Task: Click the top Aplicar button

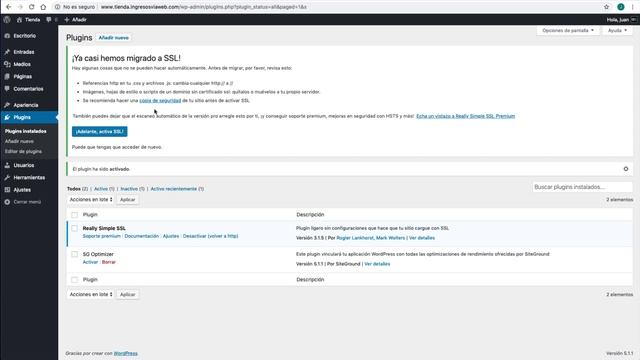Action: click(127, 200)
